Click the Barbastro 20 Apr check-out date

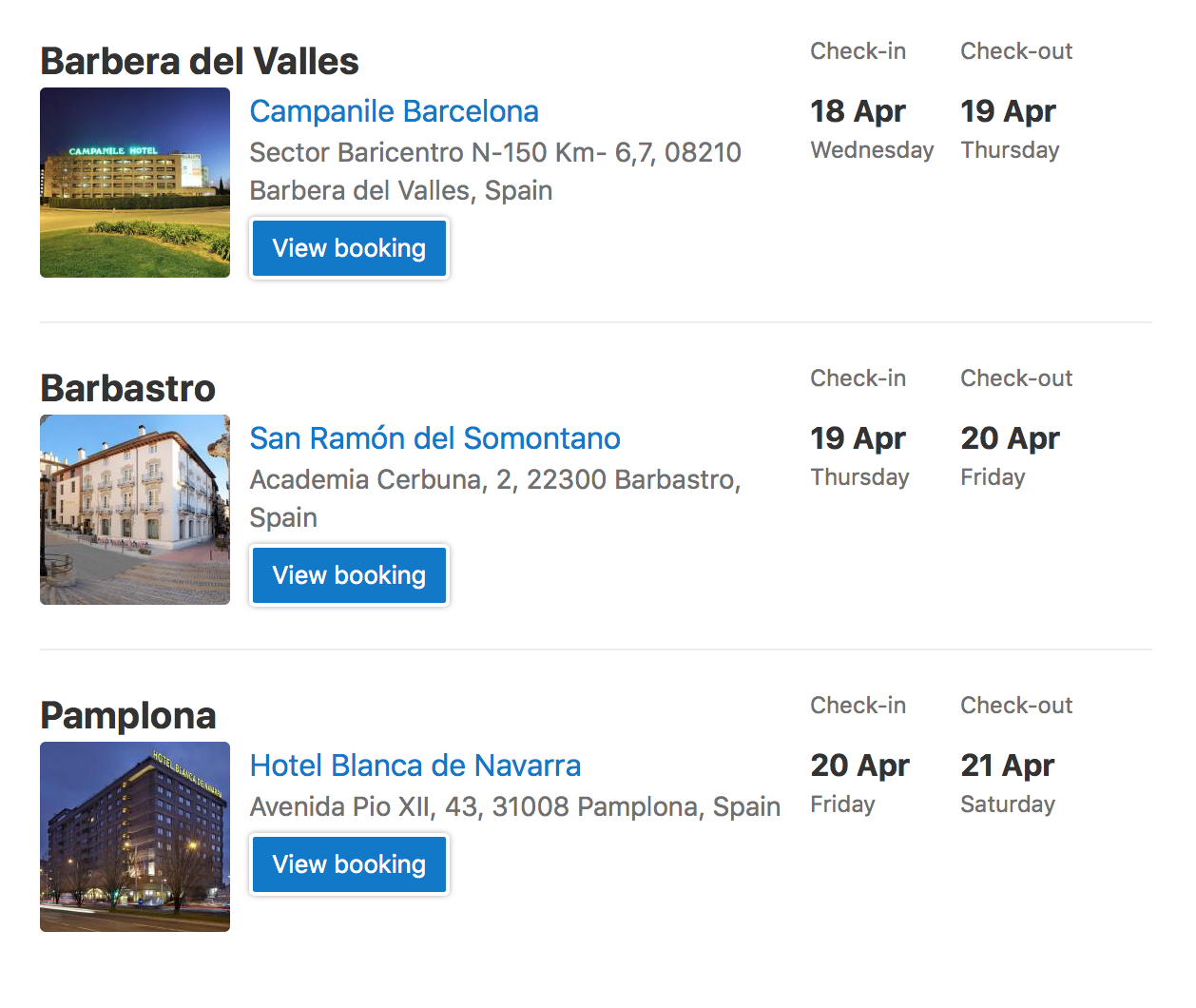pos(1010,438)
